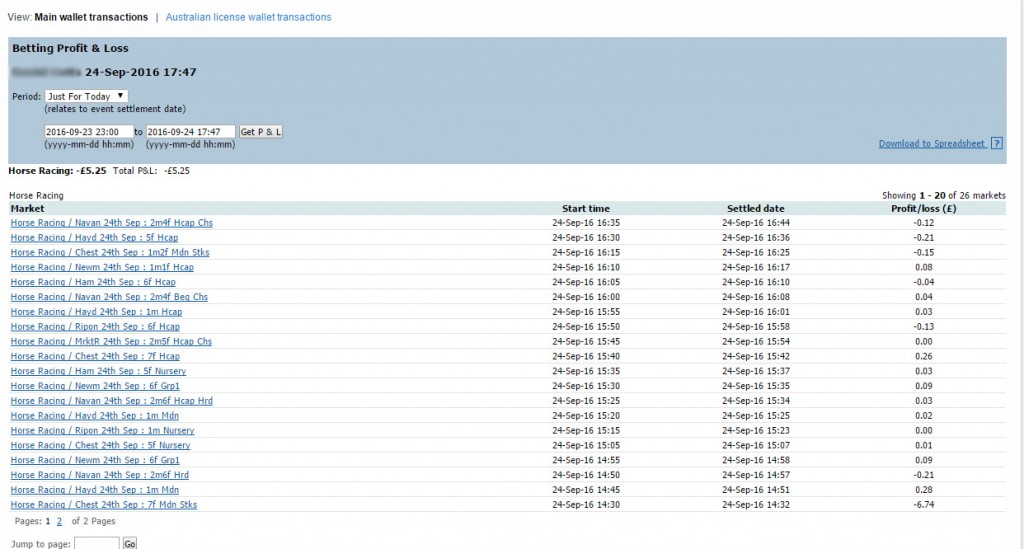Select the -6.74 profit/loss value

(923, 505)
